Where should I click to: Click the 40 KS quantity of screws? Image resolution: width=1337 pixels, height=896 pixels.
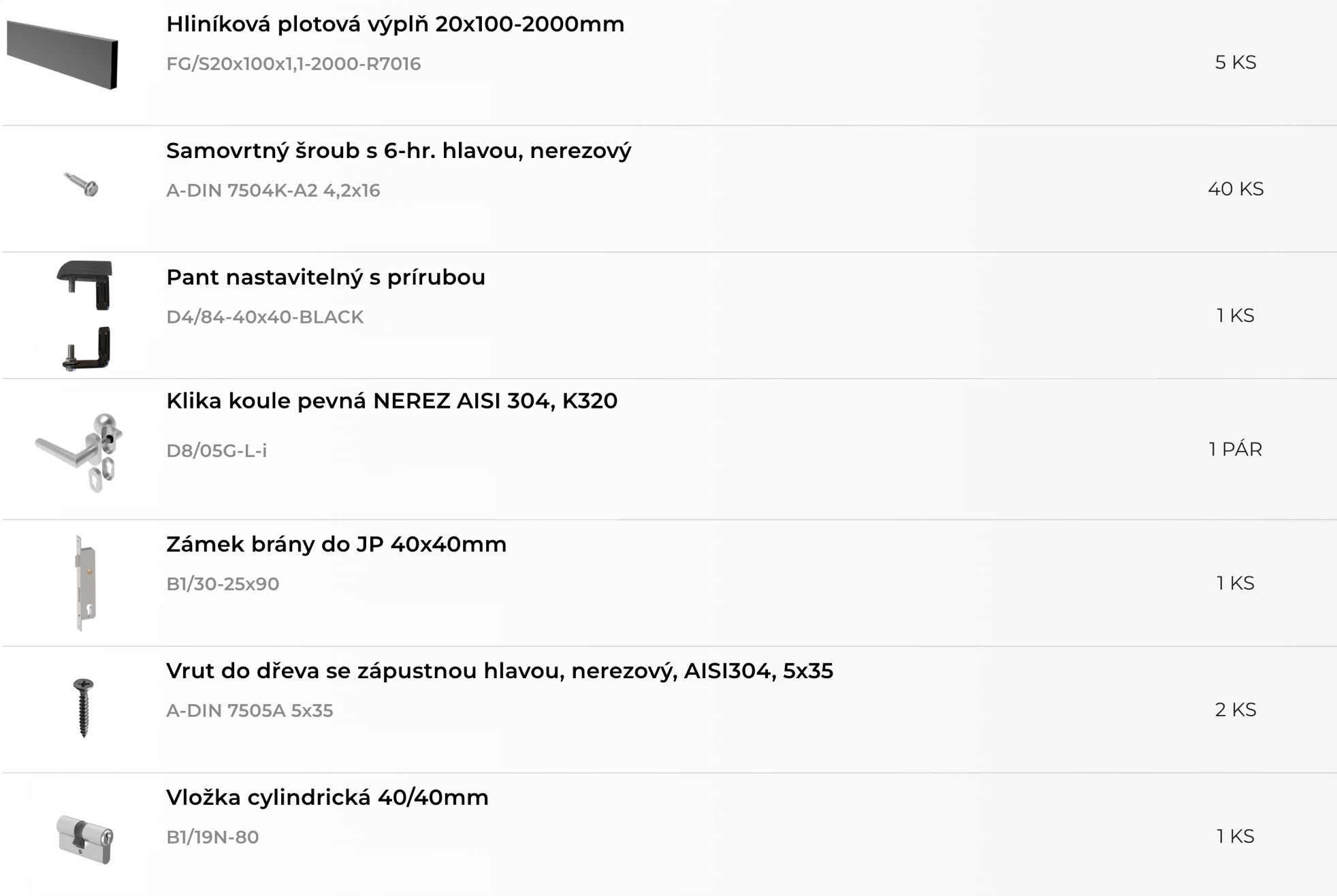click(x=1236, y=189)
